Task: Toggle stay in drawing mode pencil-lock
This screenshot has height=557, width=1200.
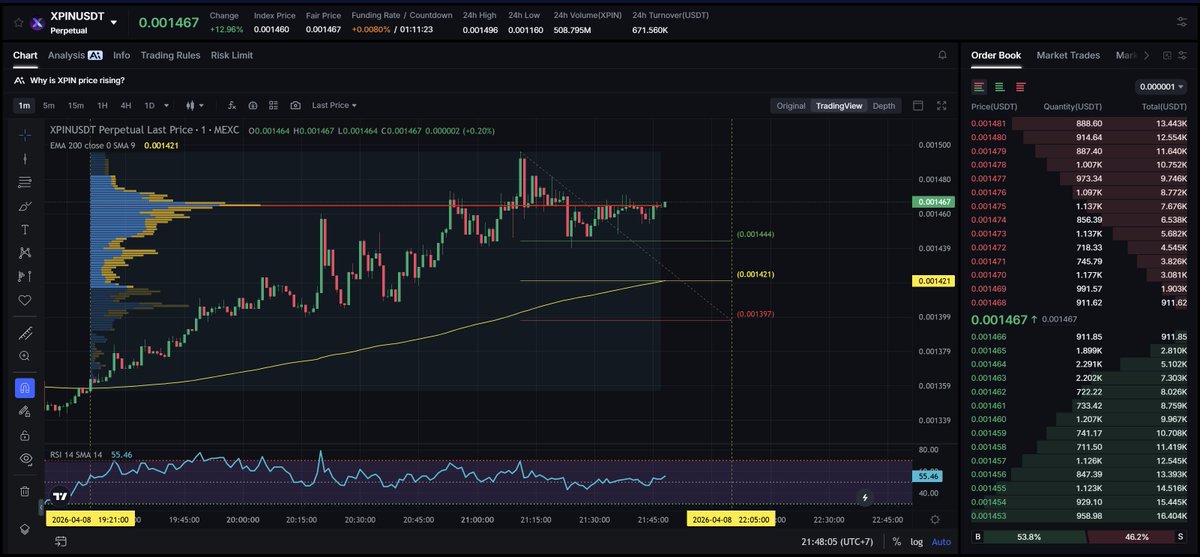Action: pos(25,411)
